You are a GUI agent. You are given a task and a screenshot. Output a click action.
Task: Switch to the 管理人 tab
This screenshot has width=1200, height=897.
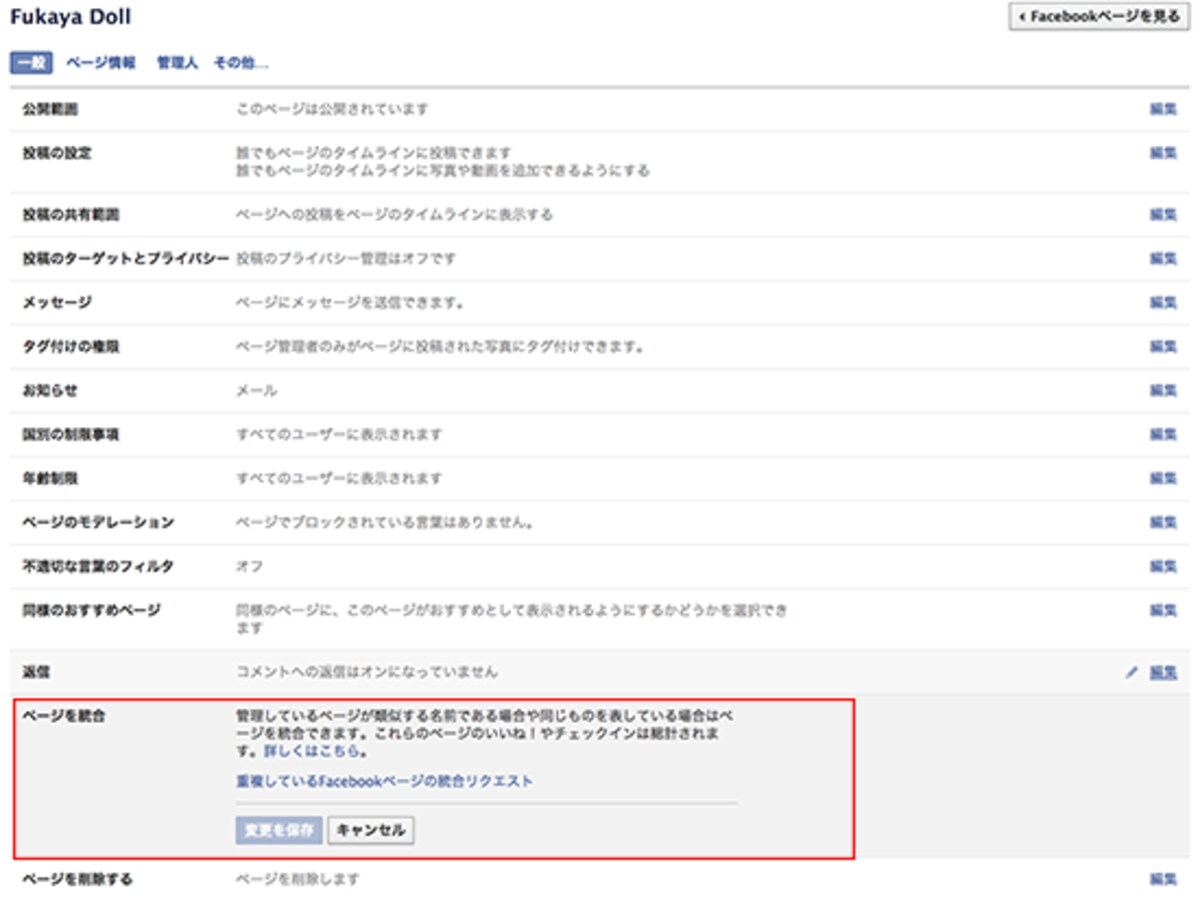177,63
